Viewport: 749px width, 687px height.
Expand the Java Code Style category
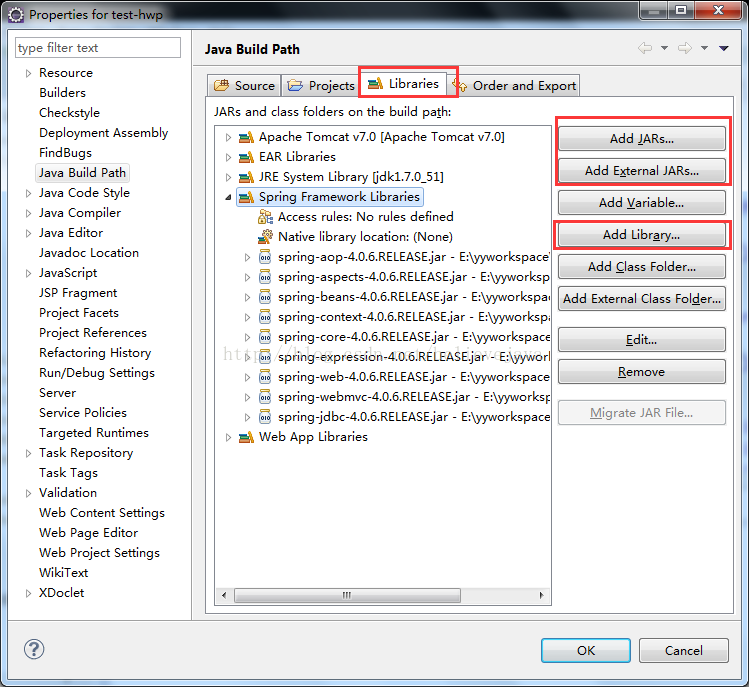28,193
